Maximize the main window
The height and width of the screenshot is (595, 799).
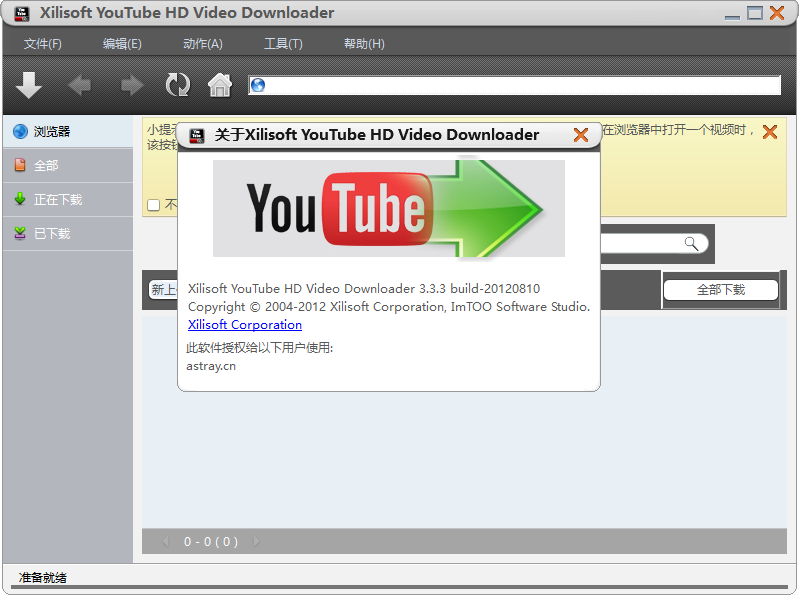(x=755, y=13)
